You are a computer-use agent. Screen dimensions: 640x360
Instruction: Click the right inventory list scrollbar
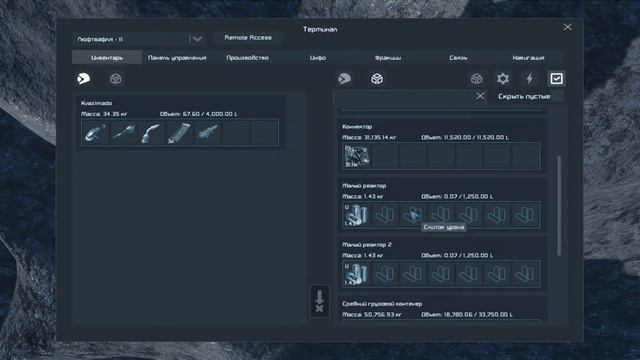[x=559, y=206]
